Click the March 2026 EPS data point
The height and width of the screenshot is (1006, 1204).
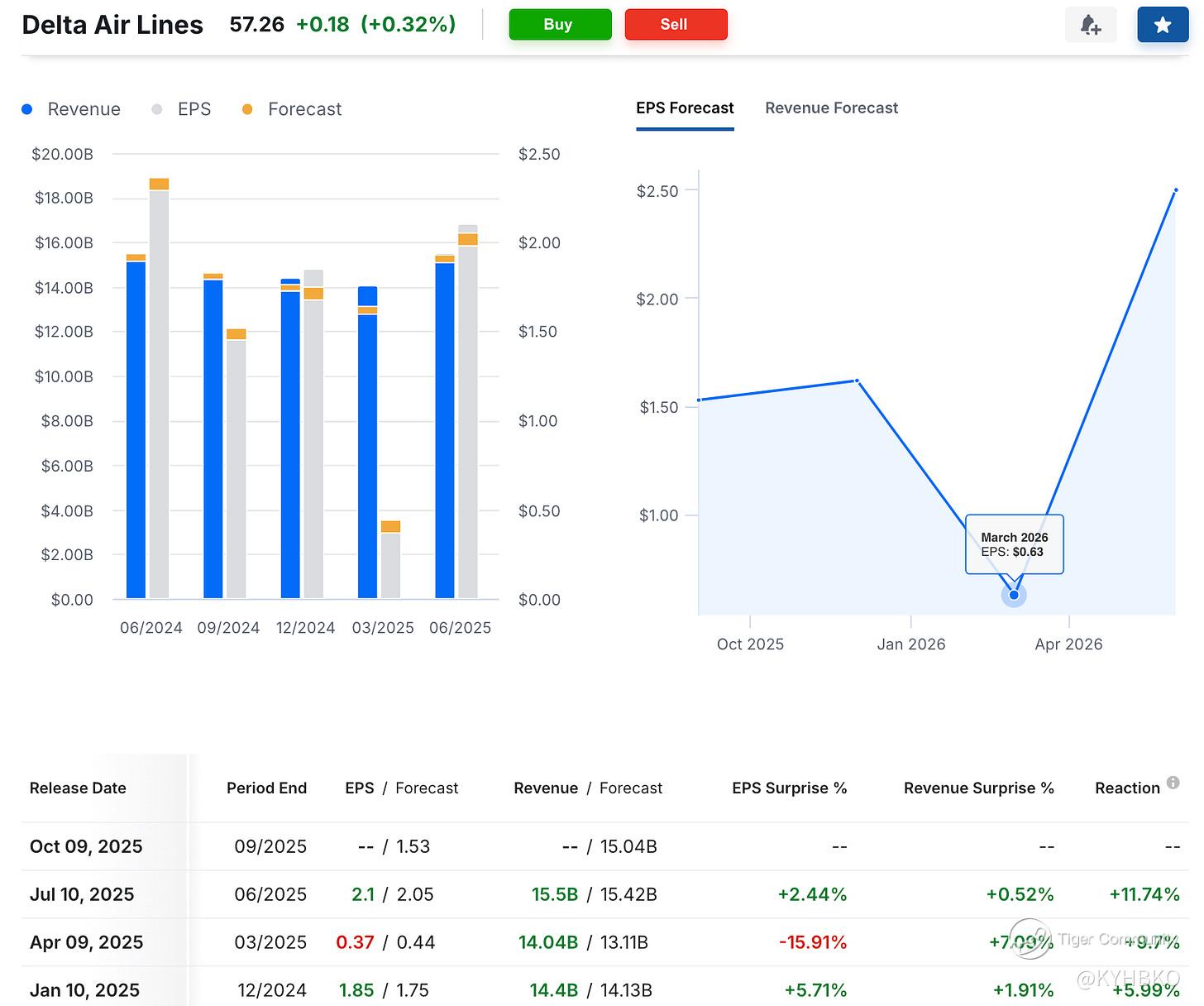tap(1014, 595)
